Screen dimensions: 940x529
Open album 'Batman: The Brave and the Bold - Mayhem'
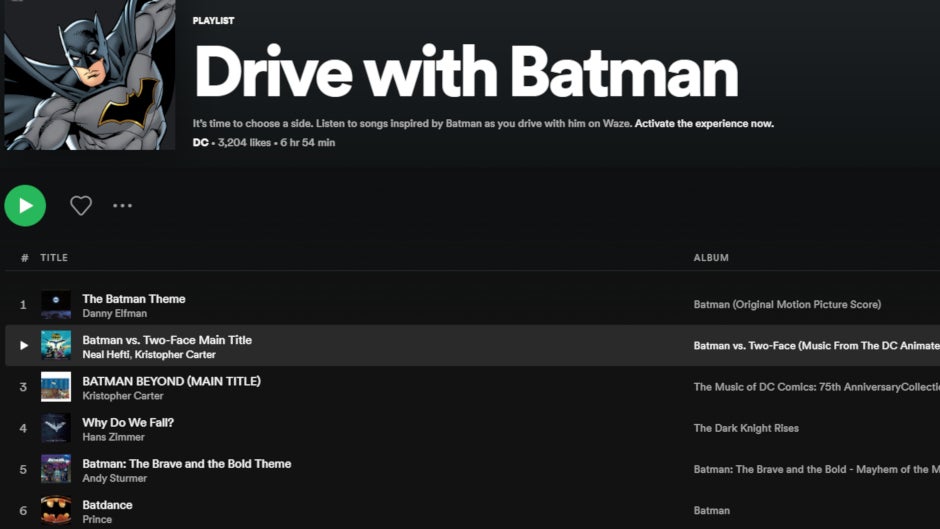tap(817, 470)
